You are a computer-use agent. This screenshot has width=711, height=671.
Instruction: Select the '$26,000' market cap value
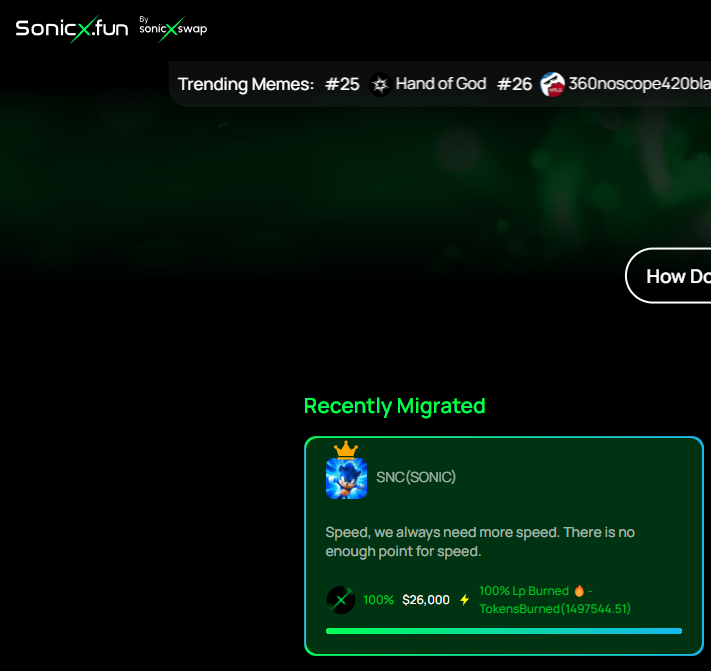point(426,600)
